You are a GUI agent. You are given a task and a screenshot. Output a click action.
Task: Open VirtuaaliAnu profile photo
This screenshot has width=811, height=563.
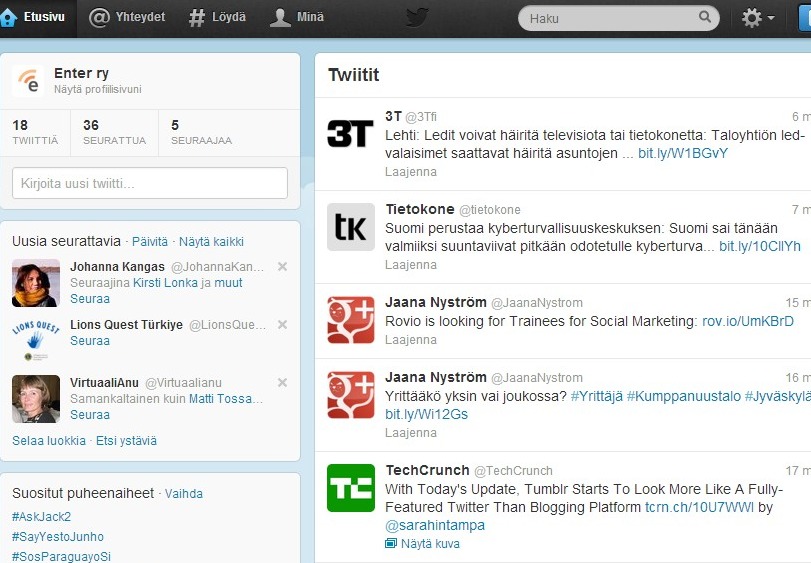[36, 399]
